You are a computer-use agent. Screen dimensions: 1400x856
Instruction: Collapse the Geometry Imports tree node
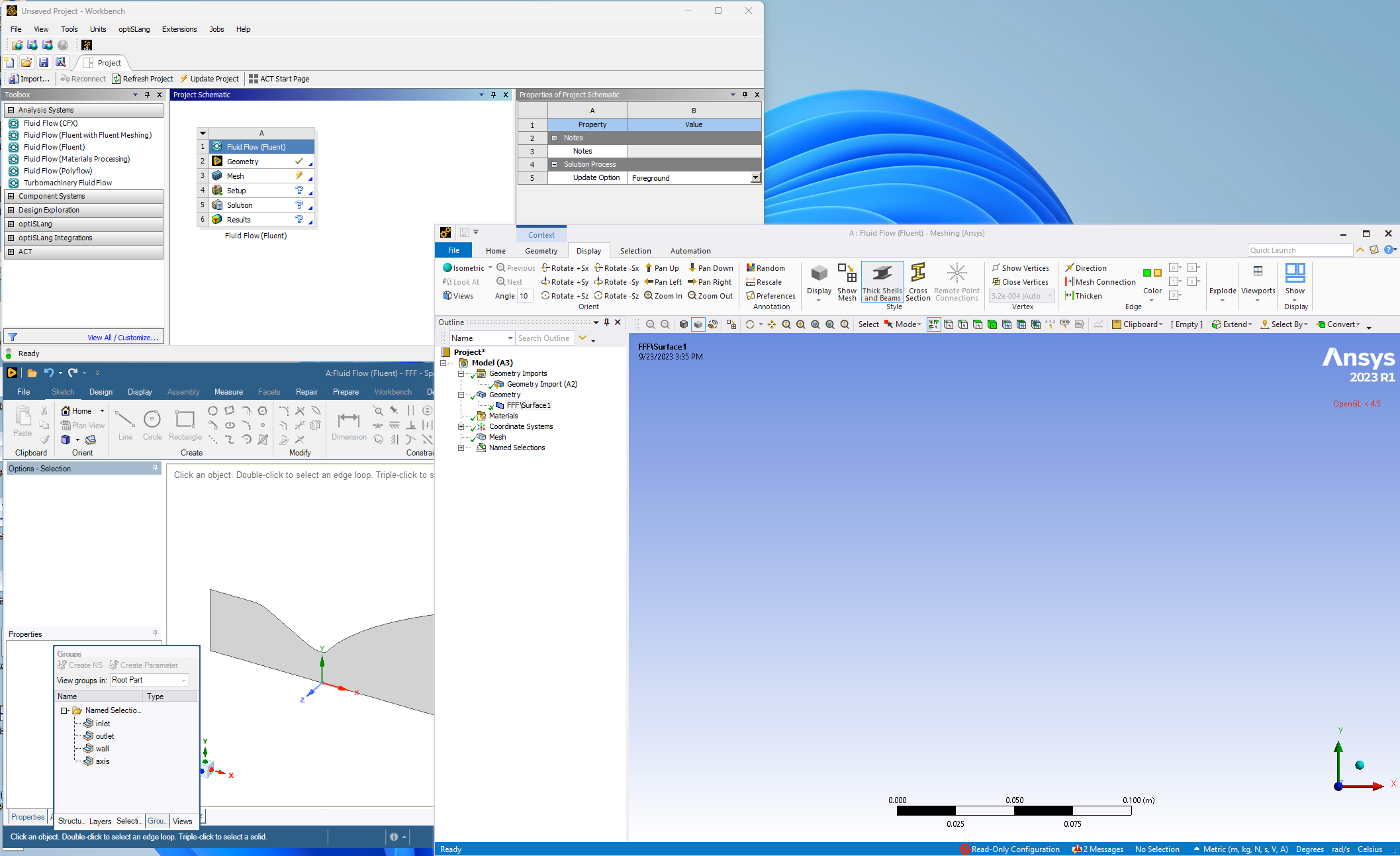tap(461, 374)
